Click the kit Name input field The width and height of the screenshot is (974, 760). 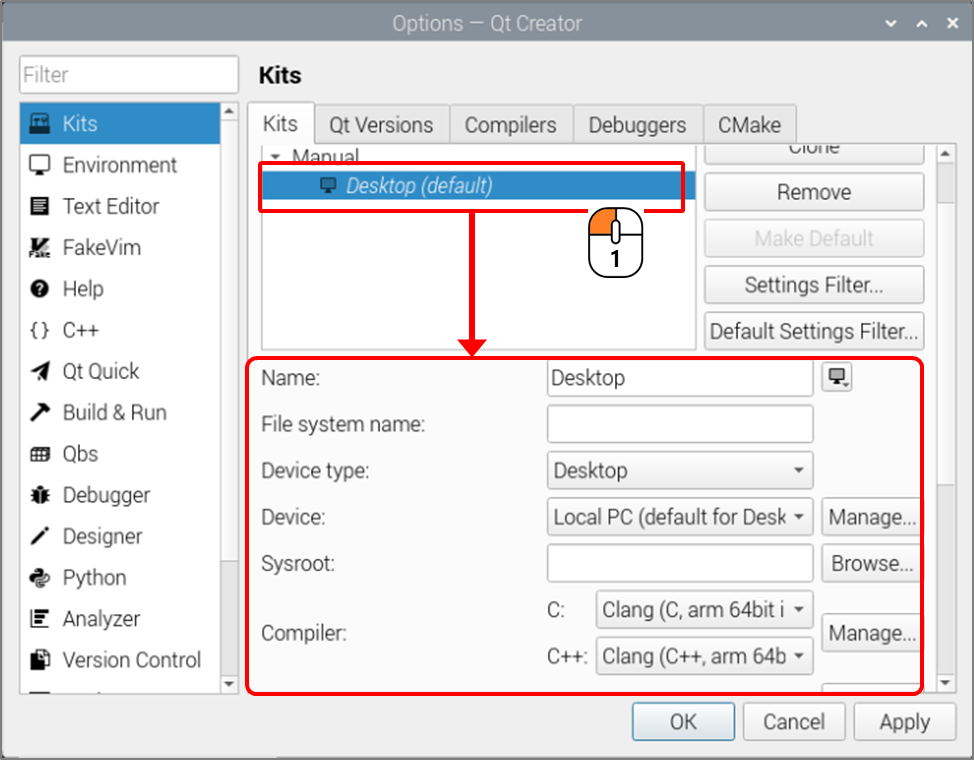pos(680,378)
